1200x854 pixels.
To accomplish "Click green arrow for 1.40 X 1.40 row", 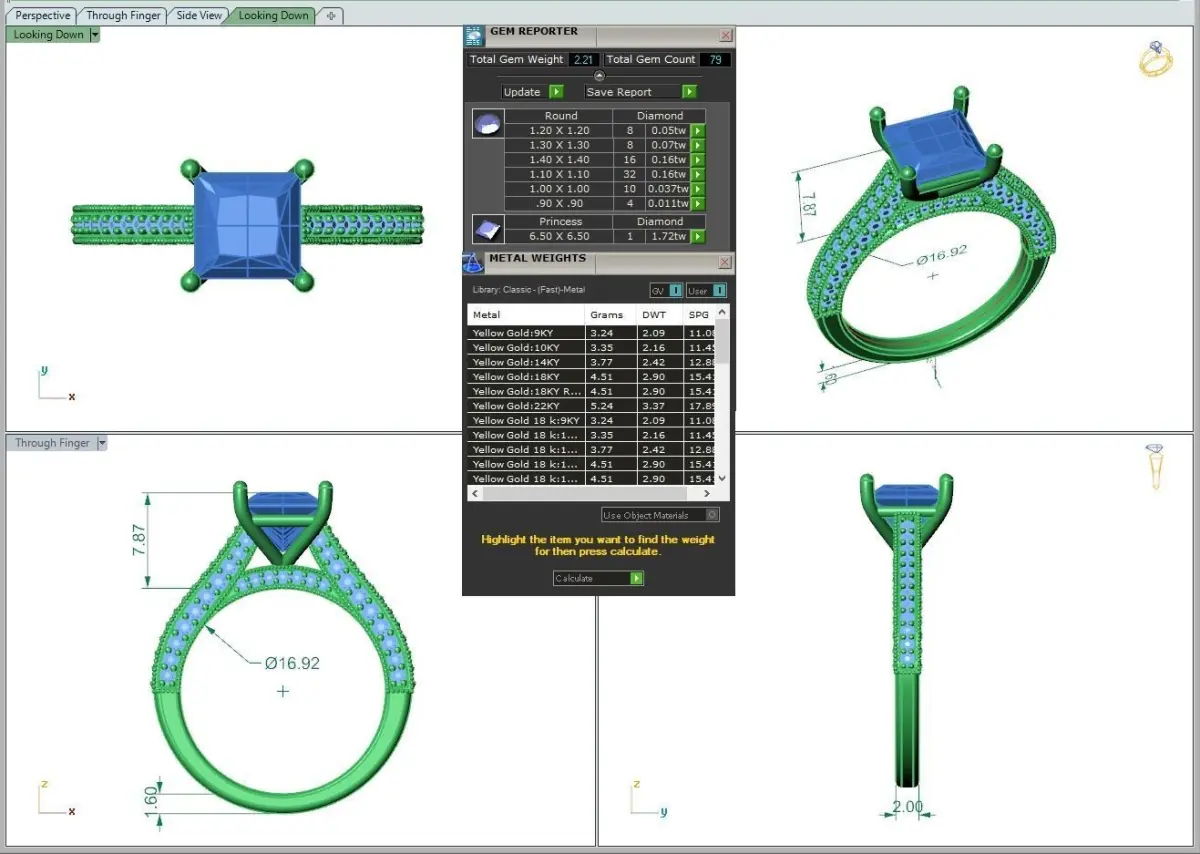I will 698,160.
